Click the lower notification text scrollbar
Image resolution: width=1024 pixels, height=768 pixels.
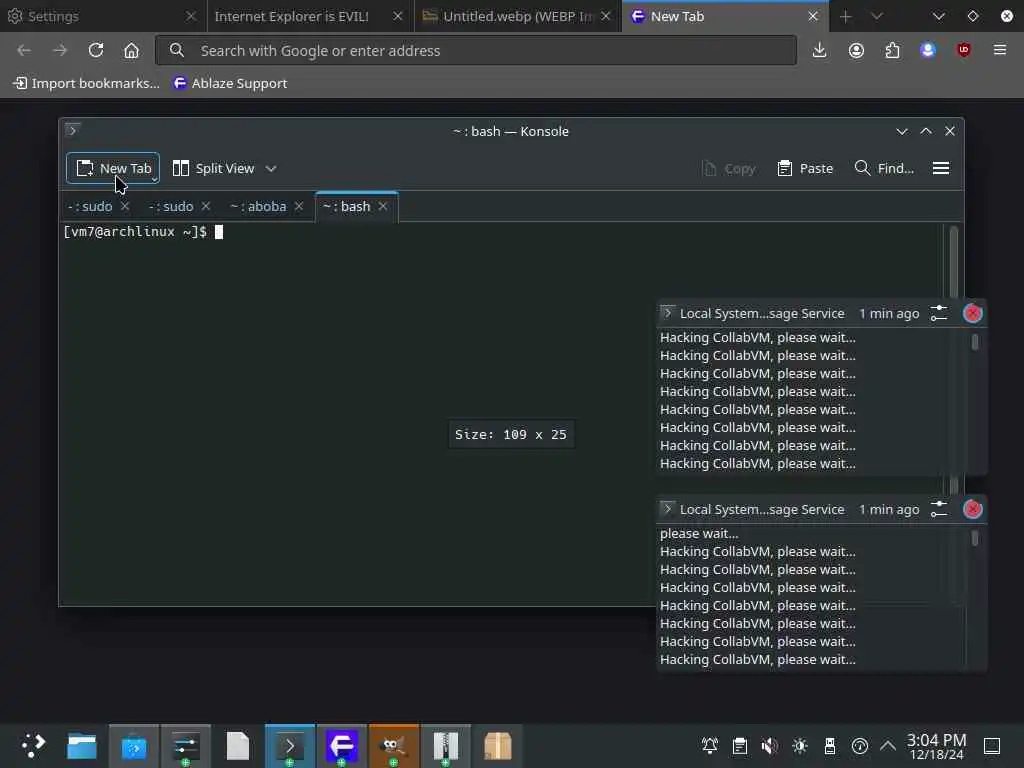(x=975, y=538)
